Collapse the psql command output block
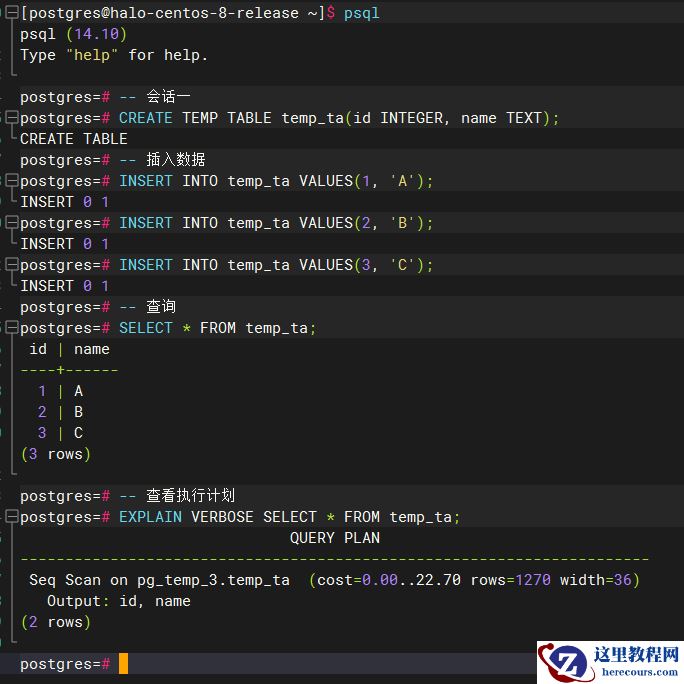Viewport: 684px width, 684px height. click(x=12, y=13)
